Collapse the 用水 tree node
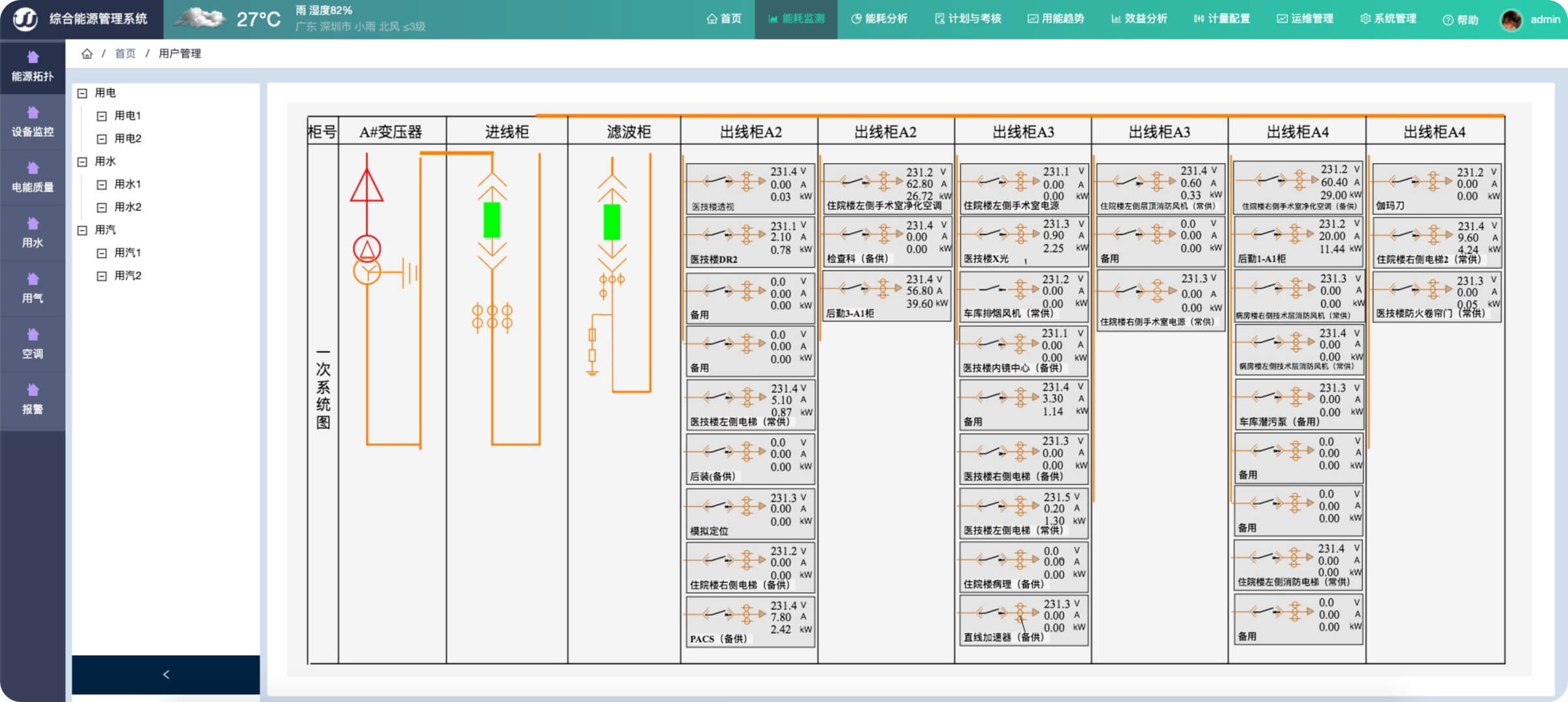The image size is (1568, 702). (x=82, y=162)
